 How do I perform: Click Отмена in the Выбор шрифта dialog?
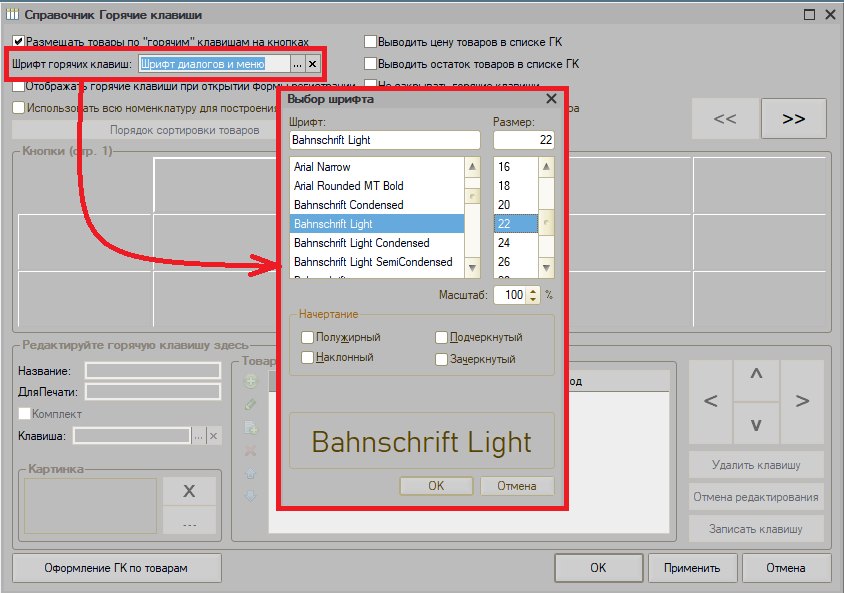point(517,486)
